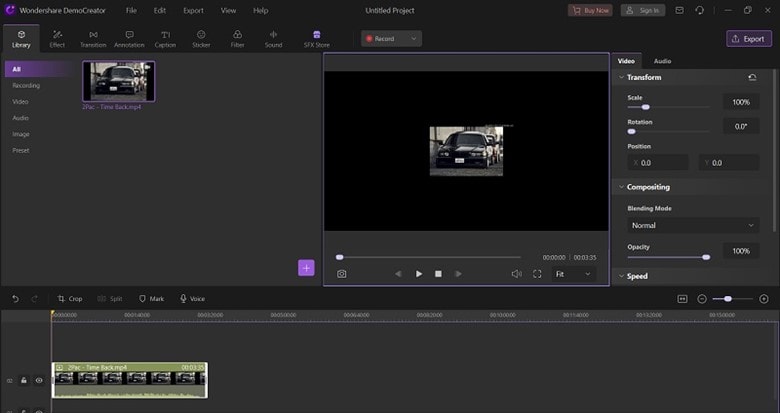Fit timeline to window icon
Viewport: 780px width, 413px height.
(682, 299)
